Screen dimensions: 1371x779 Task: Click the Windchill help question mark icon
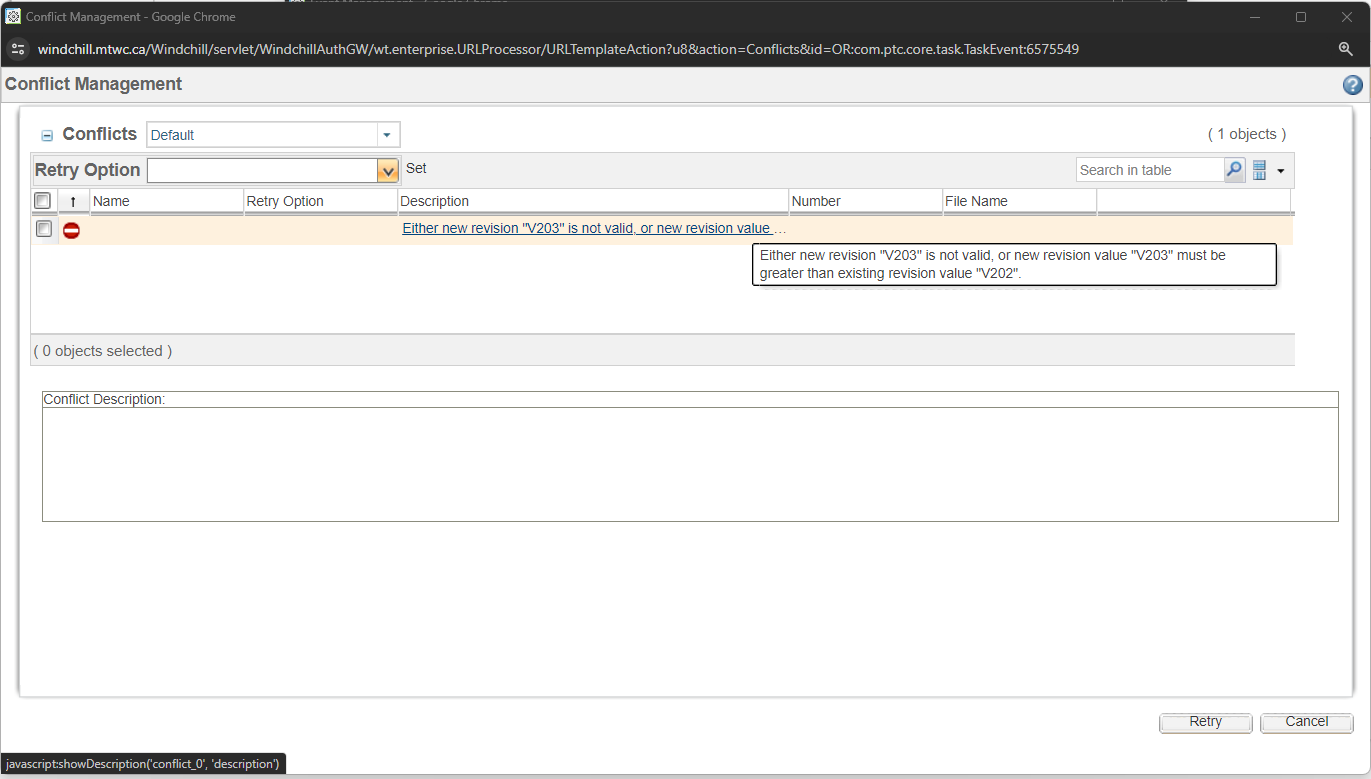pos(1353,85)
